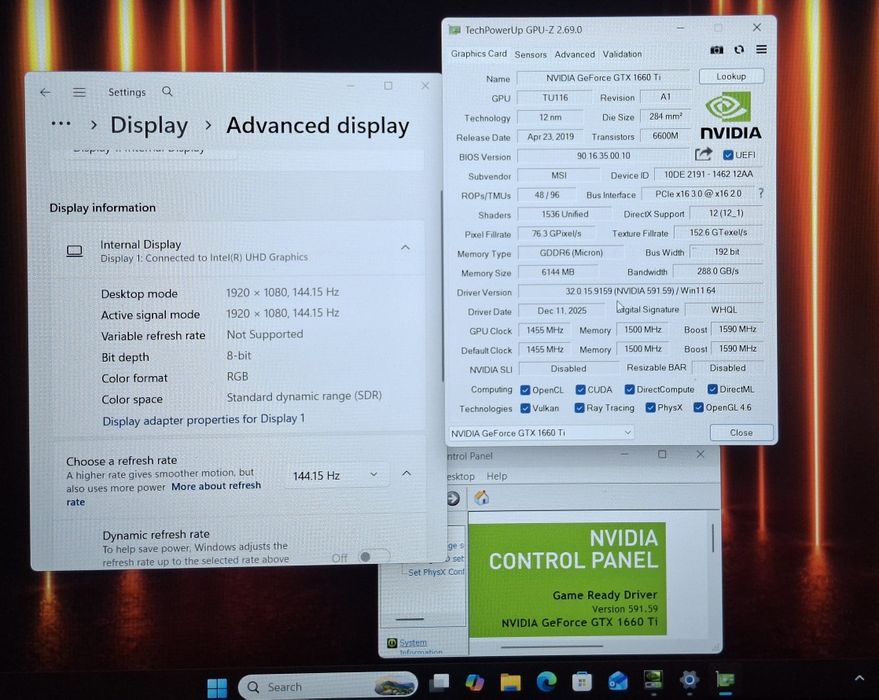Click the BIOS Version field value
This screenshot has width=879, height=700.
[603, 156]
